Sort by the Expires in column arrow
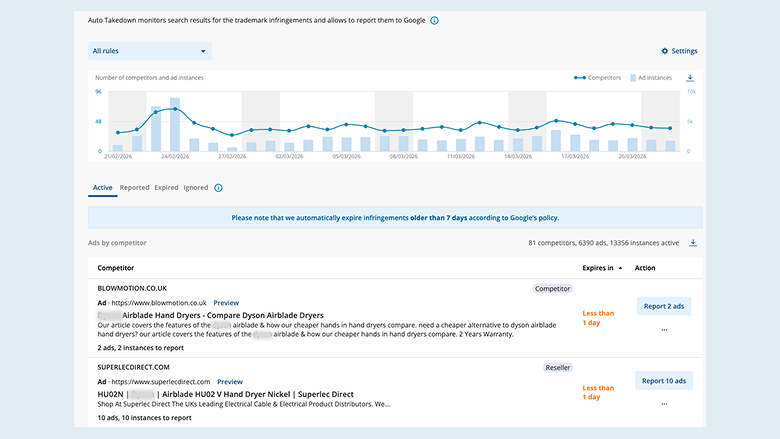The width and height of the screenshot is (780, 439). (x=620, y=268)
